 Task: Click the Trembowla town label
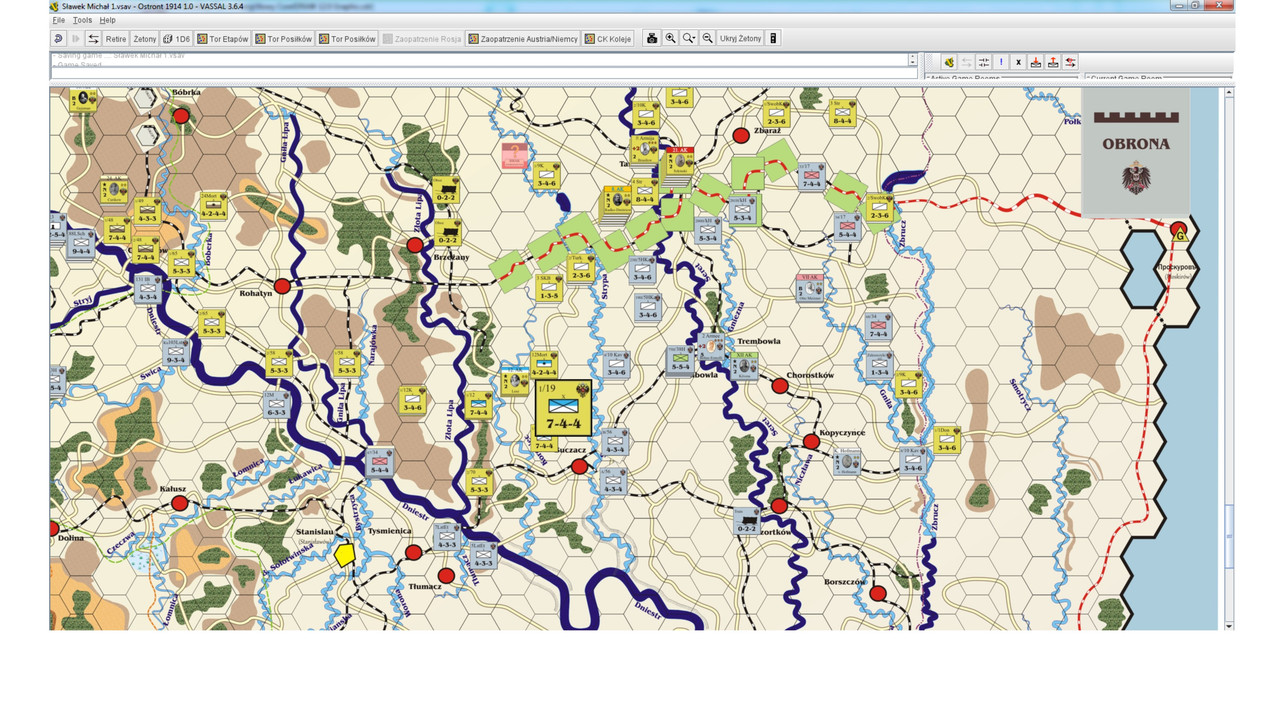pos(758,340)
